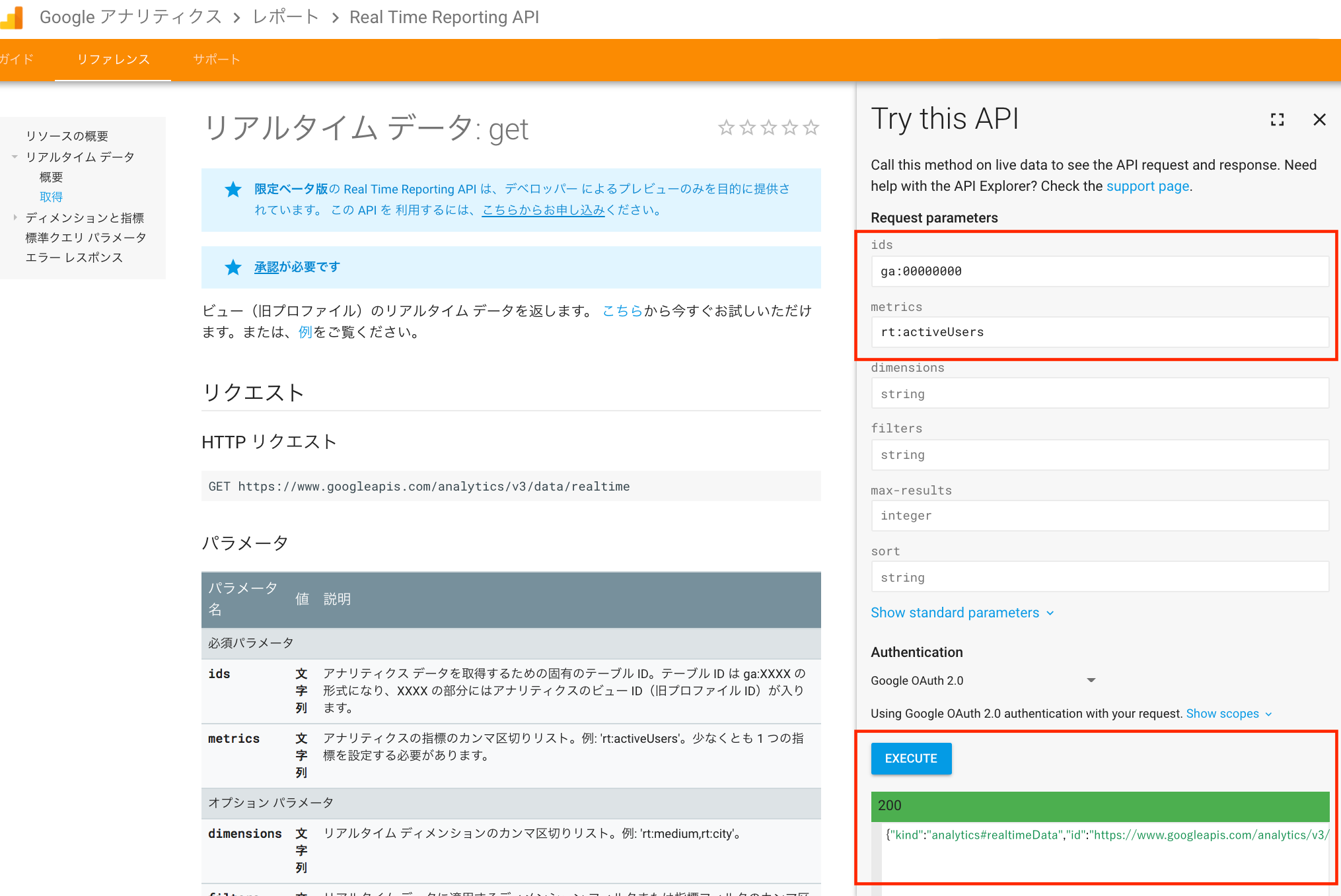1341x896 pixels.
Task: Click the dimensions input field
Action: click(x=1099, y=394)
